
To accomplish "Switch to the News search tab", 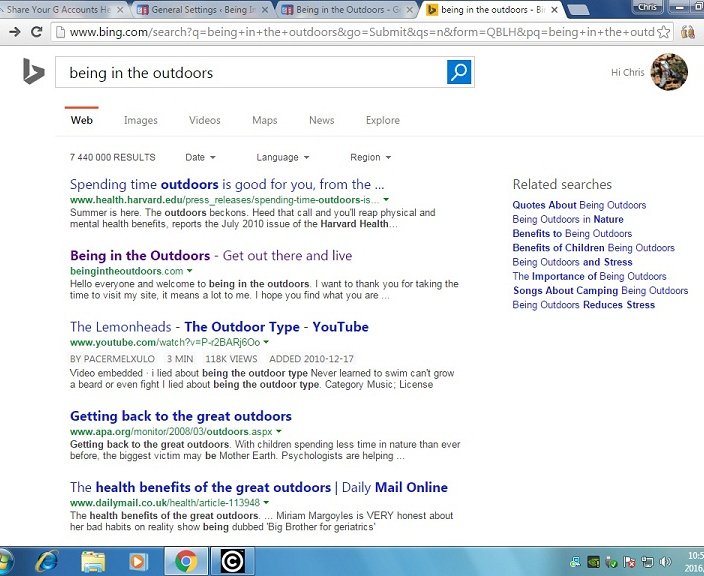I will pyautogui.click(x=321, y=120).
